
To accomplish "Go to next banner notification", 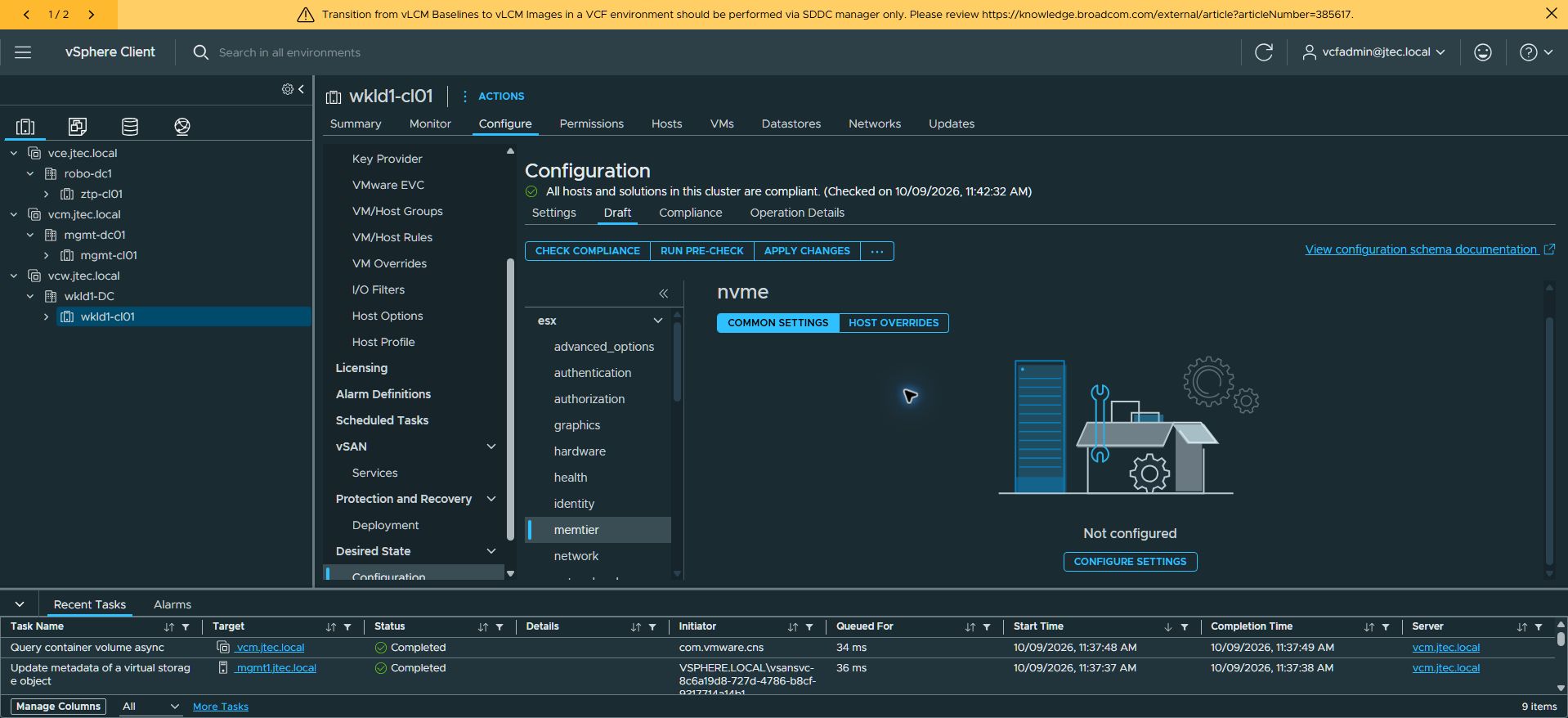I will click(x=91, y=14).
